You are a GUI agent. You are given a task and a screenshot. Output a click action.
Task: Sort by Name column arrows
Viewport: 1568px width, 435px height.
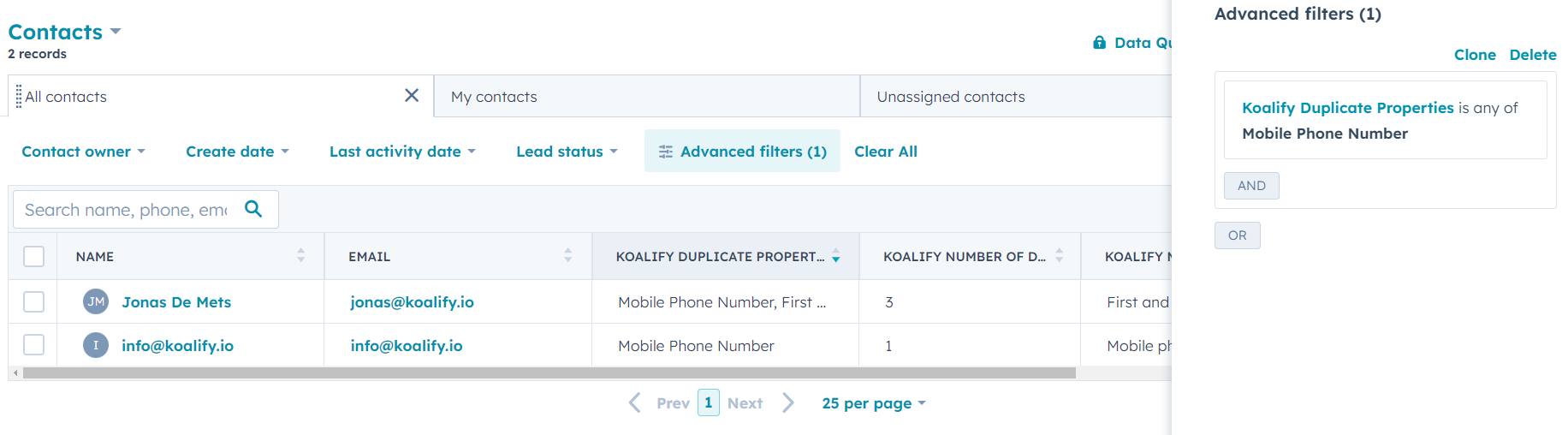click(300, 255)
